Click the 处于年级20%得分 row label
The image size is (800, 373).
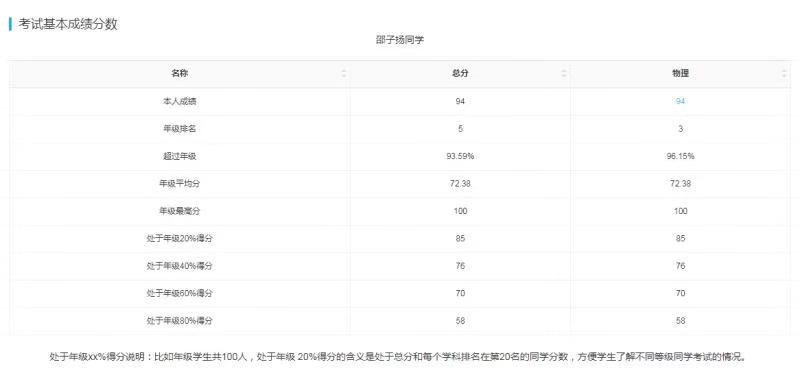[x=180, y=239]
